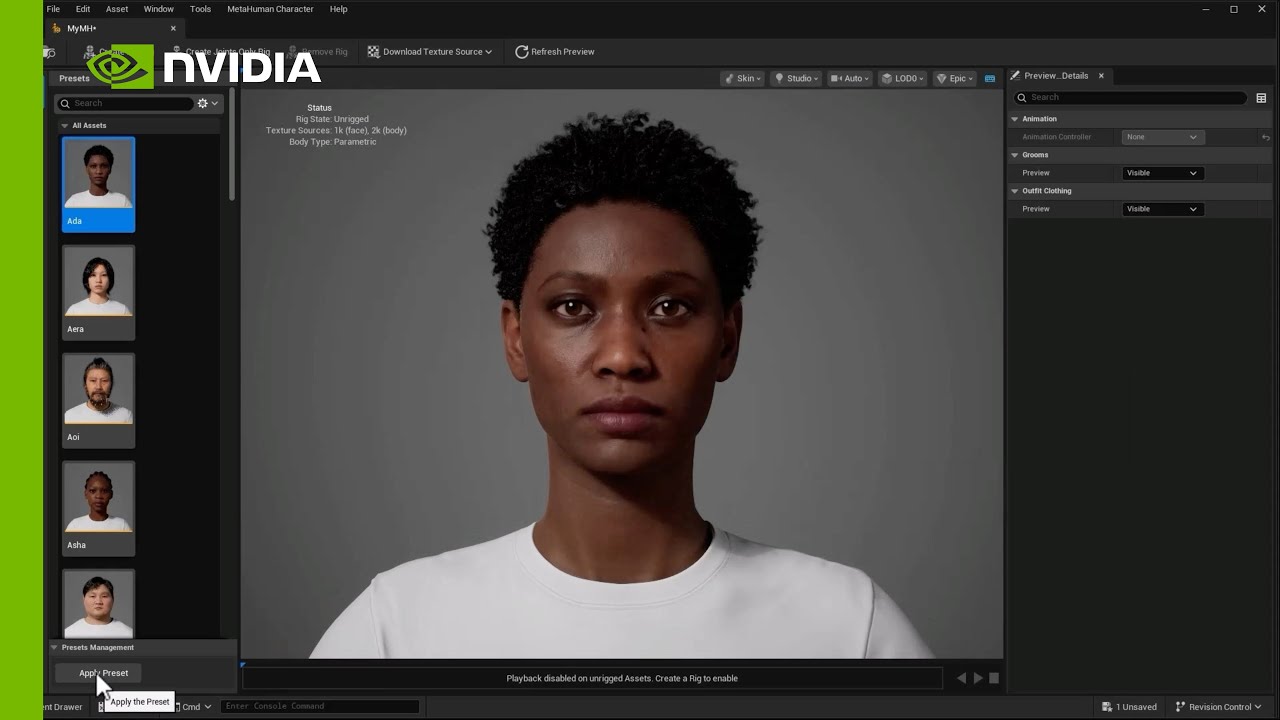Open the LOD0 level dropdown
The width and height of the screenshot is (1280, 720).
coord(902,78)
